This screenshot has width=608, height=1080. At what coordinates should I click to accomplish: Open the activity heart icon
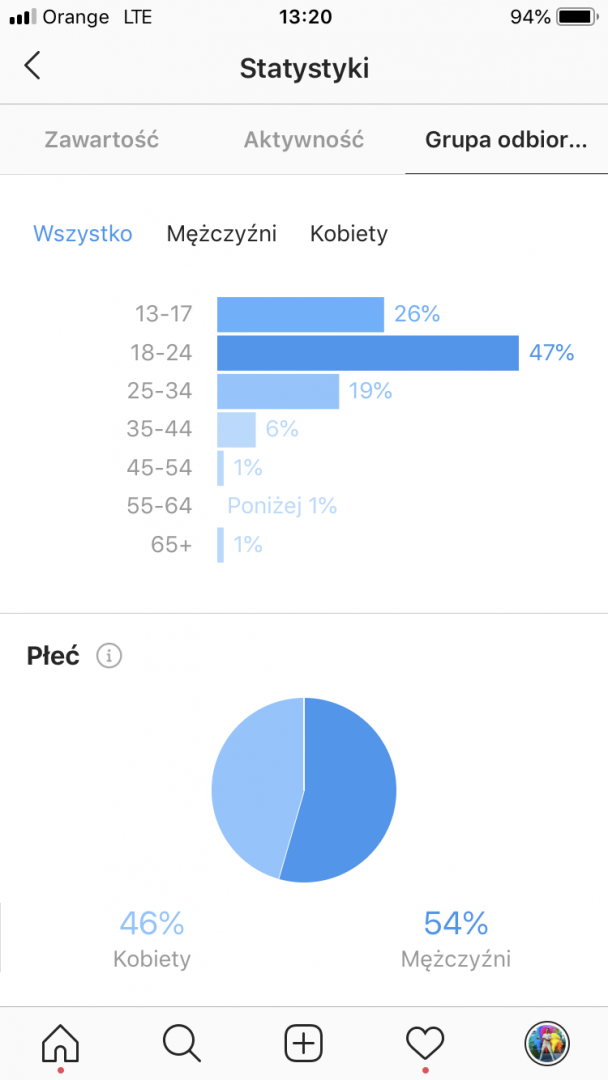pos(425,1043)
